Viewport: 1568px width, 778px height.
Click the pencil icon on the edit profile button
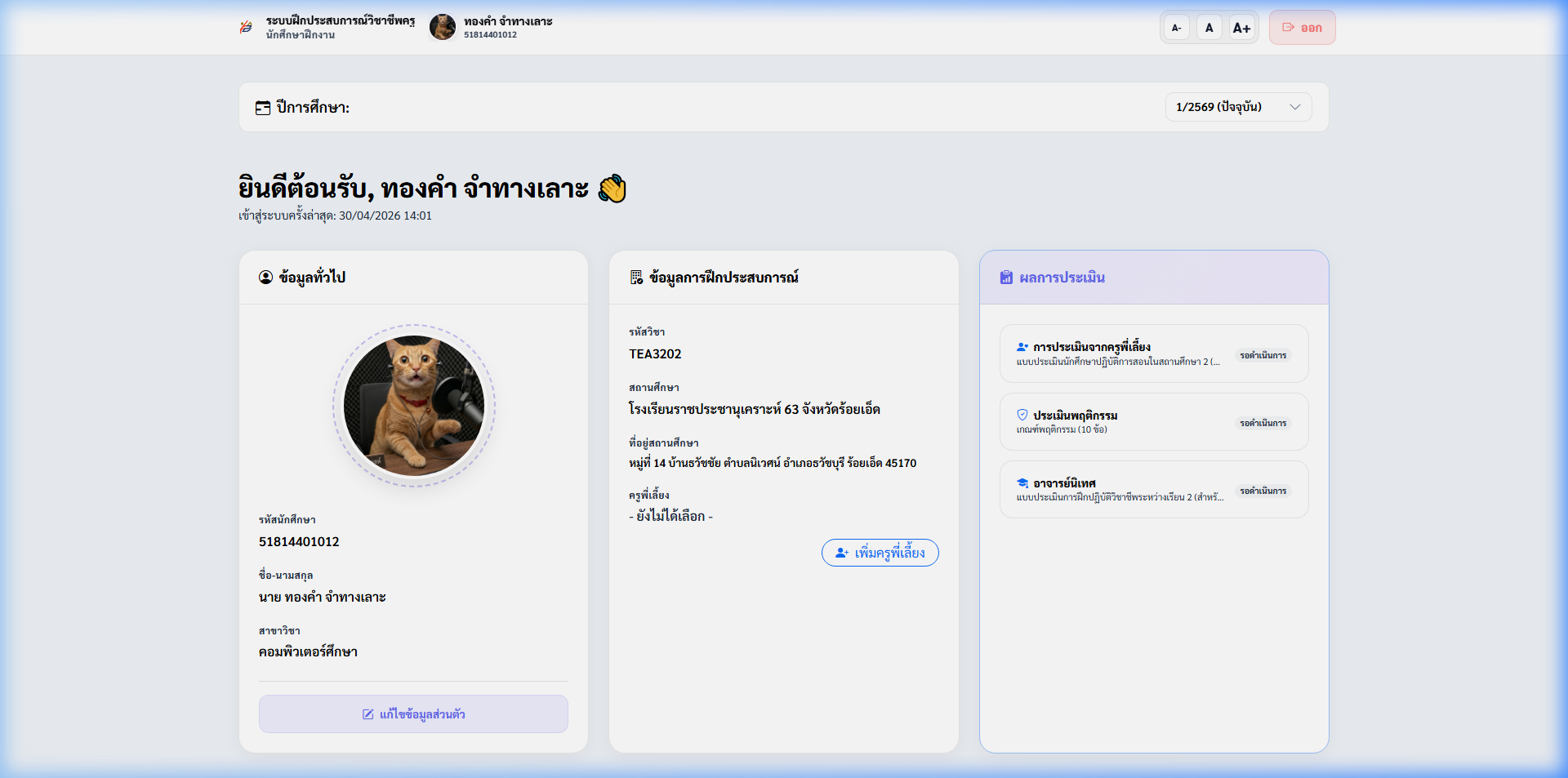point(368,714)
